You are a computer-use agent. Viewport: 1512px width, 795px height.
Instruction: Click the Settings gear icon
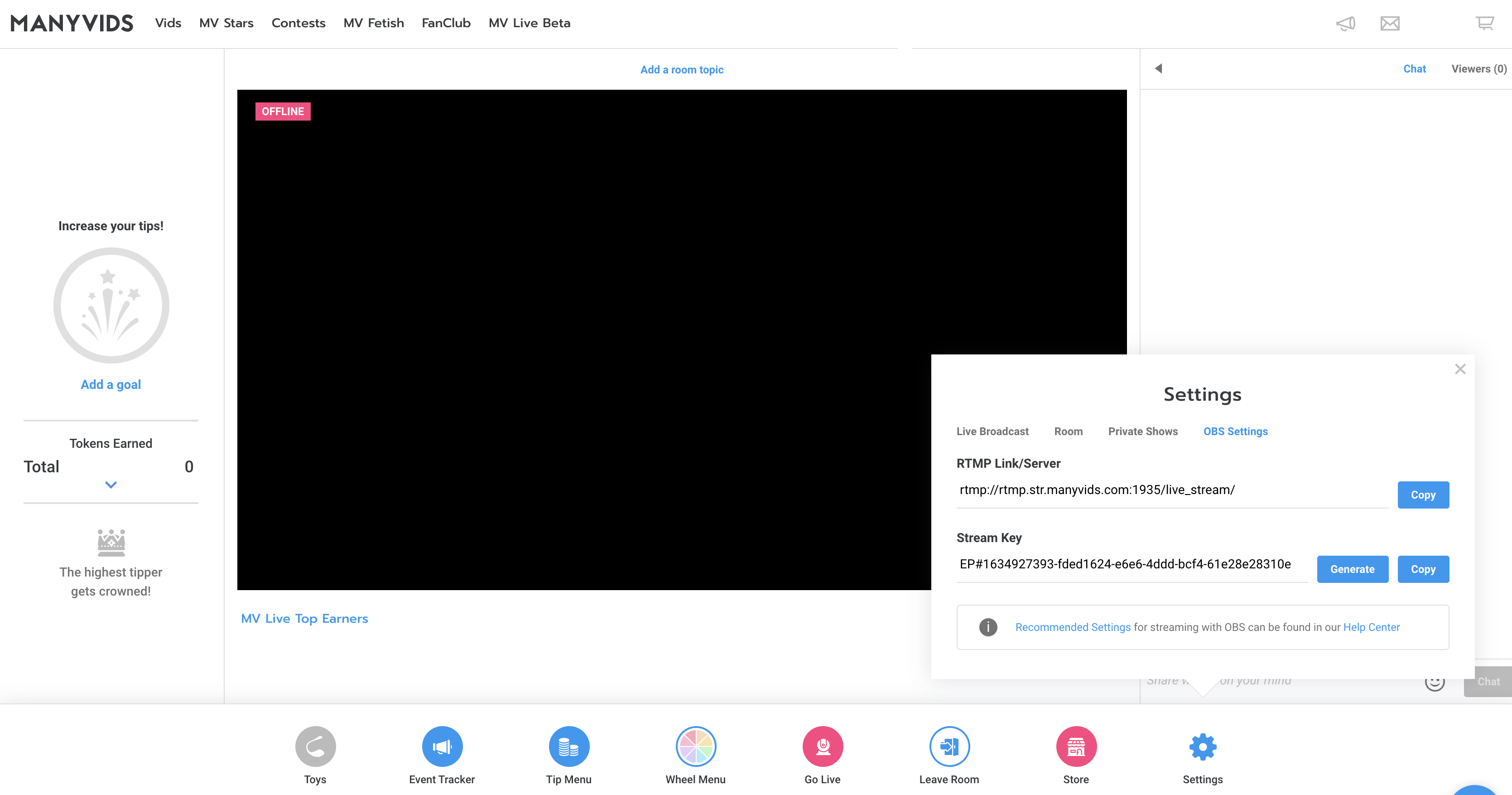1203,746
